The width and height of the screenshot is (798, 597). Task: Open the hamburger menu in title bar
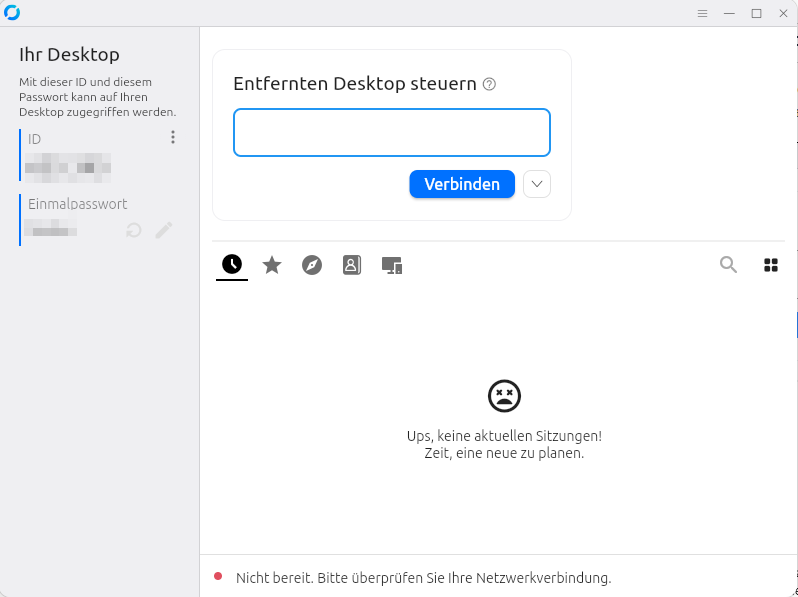coord(703,13)
